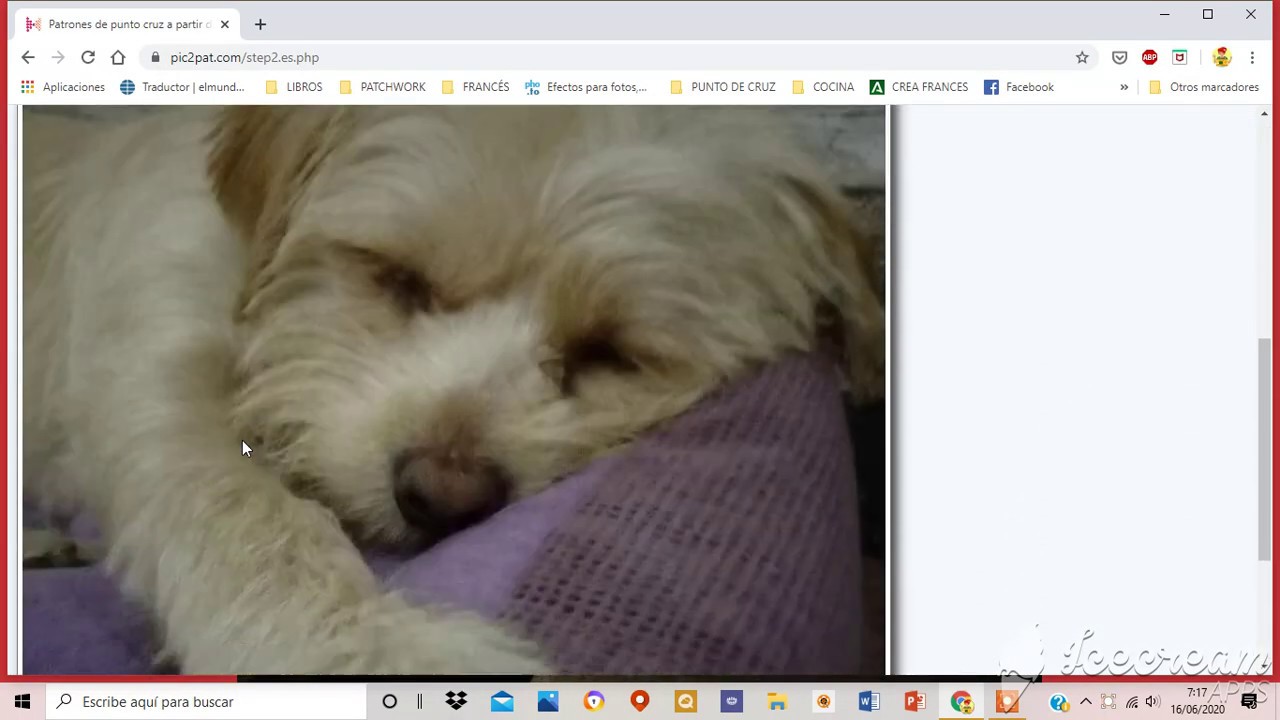Click the page vertical scrollbar thumb

point(1265,449)
